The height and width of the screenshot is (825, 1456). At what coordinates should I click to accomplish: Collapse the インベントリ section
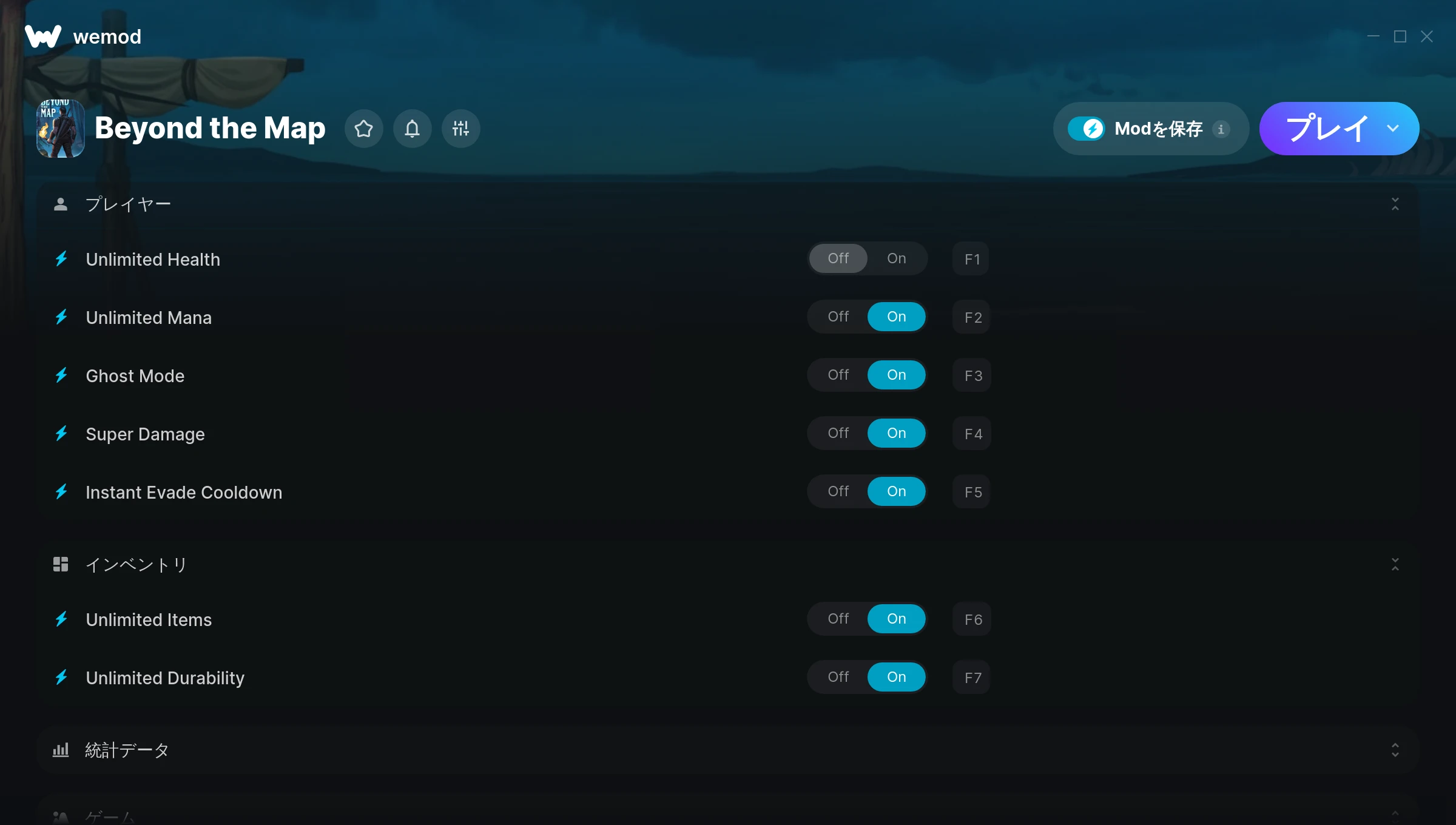click(x=1395, y=564)
